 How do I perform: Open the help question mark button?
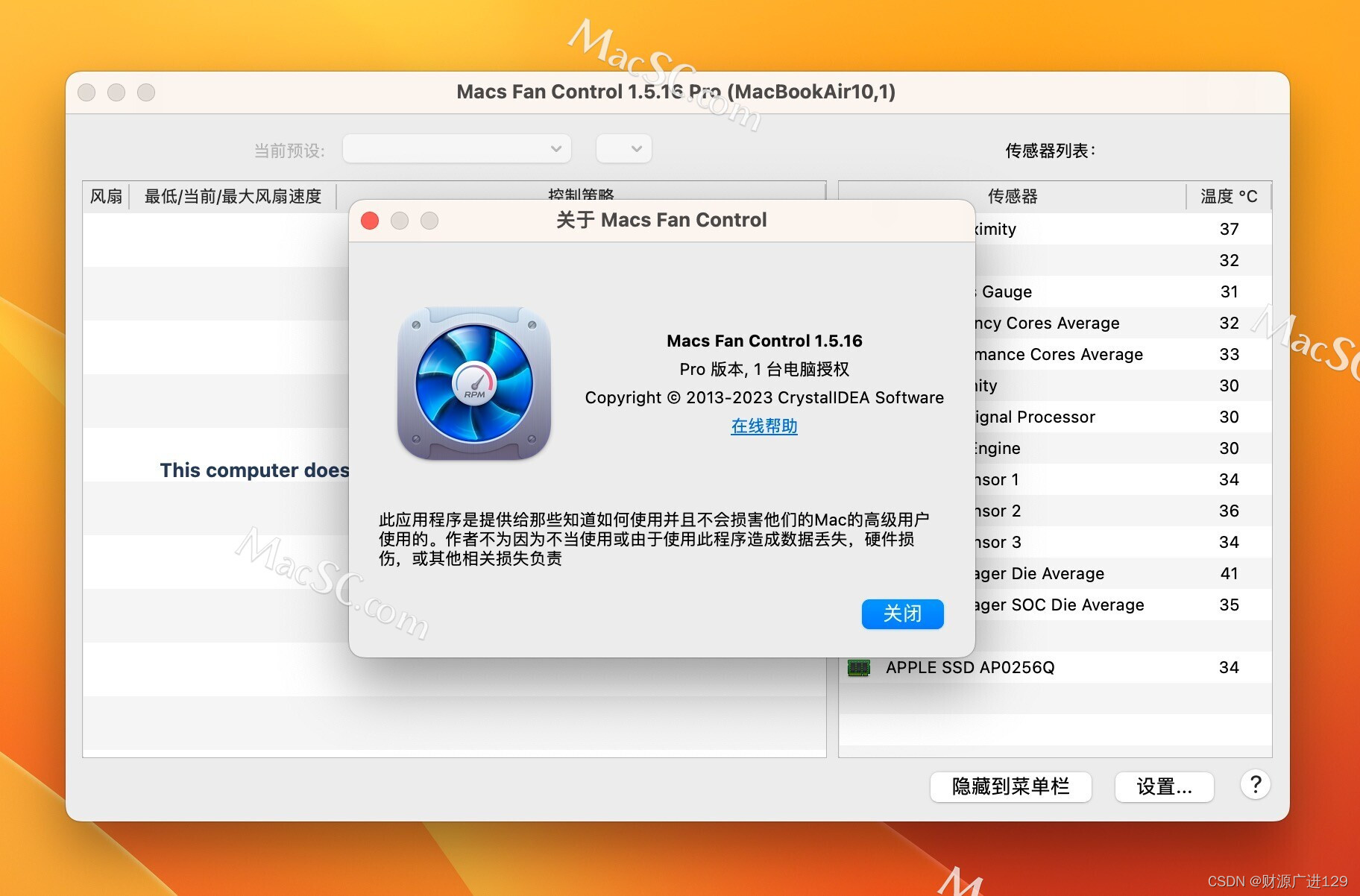point(1256,785)
